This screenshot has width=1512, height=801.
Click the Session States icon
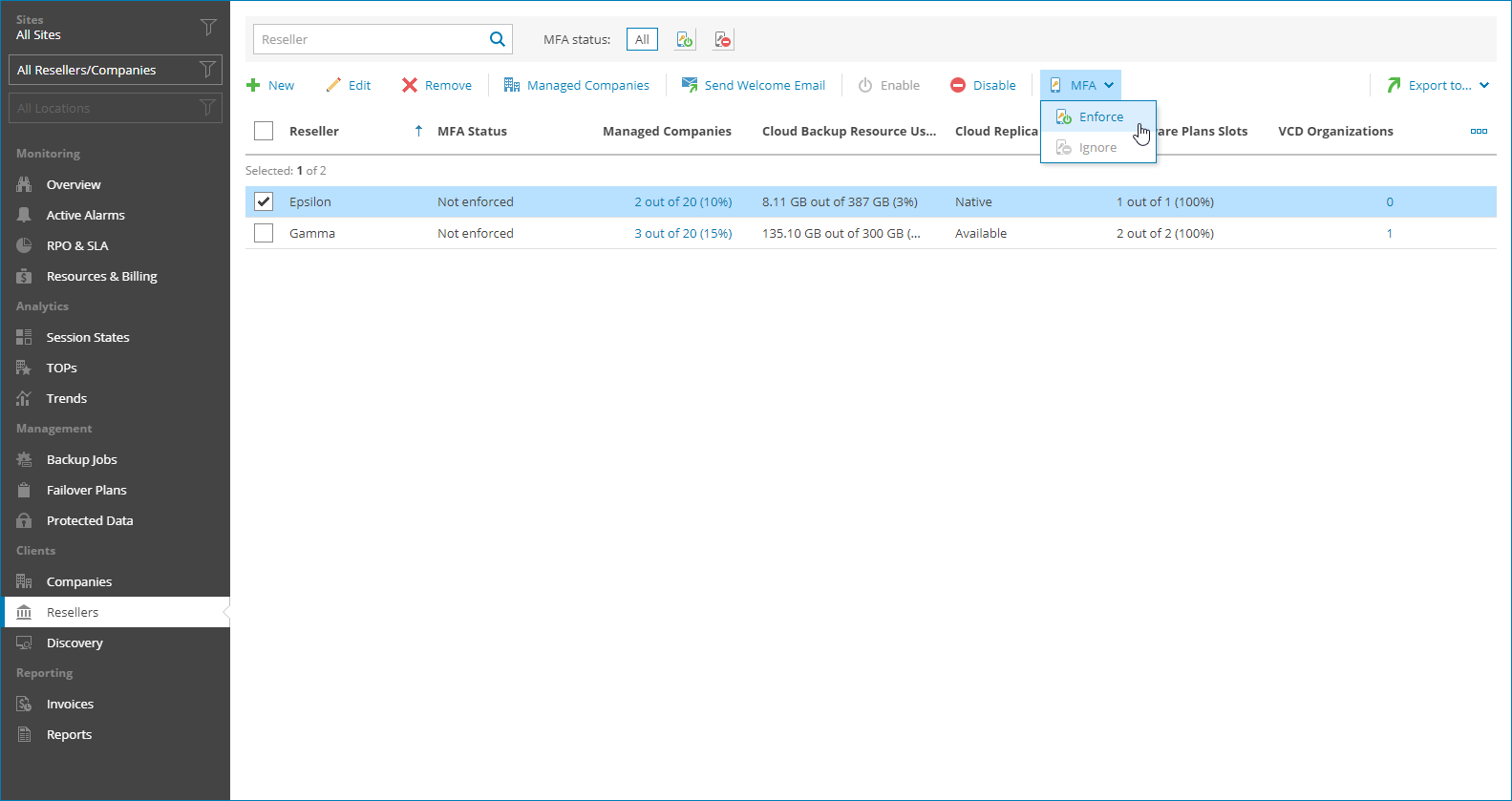point(24,337)
